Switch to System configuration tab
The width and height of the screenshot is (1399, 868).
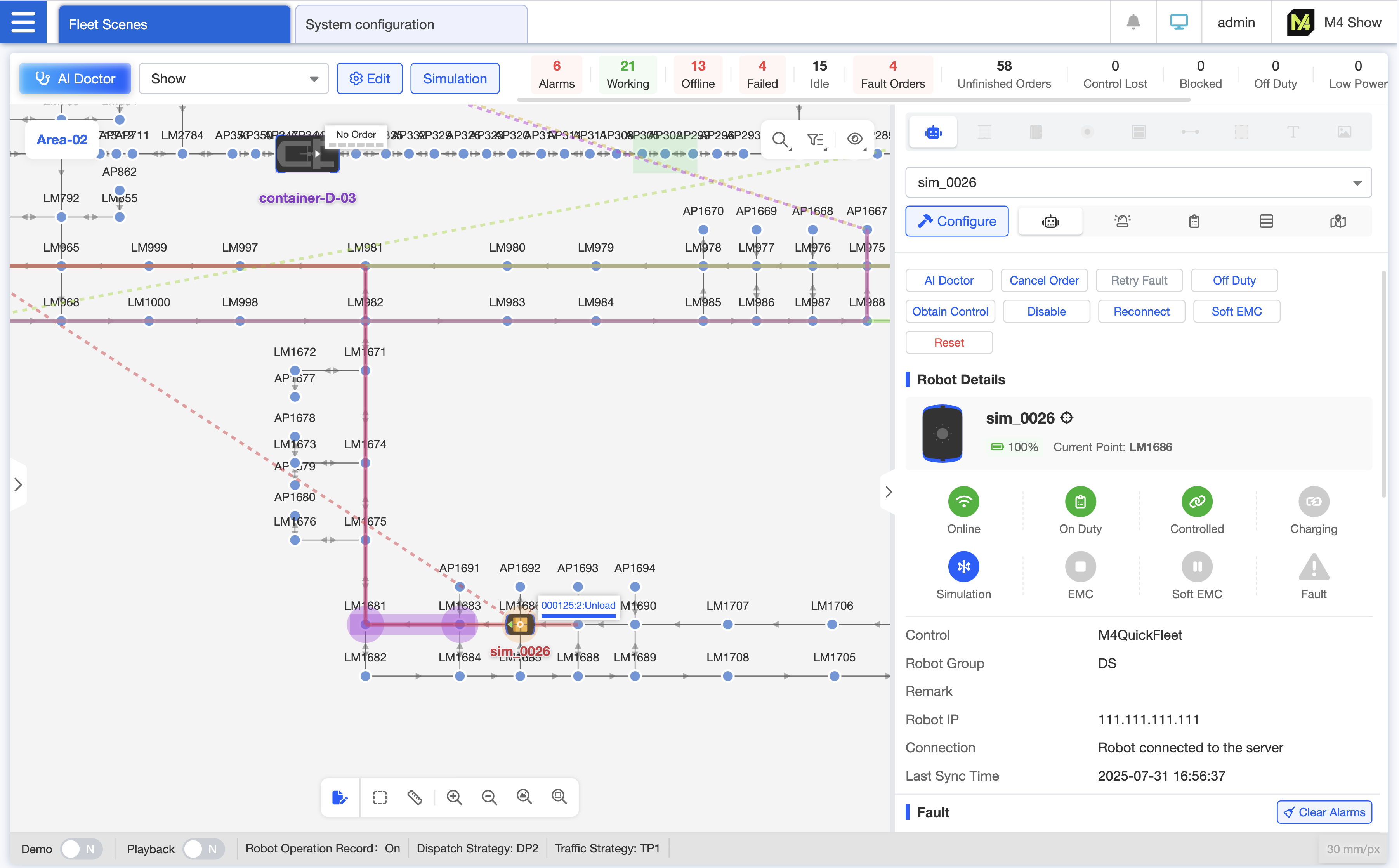tap(411, 24)
